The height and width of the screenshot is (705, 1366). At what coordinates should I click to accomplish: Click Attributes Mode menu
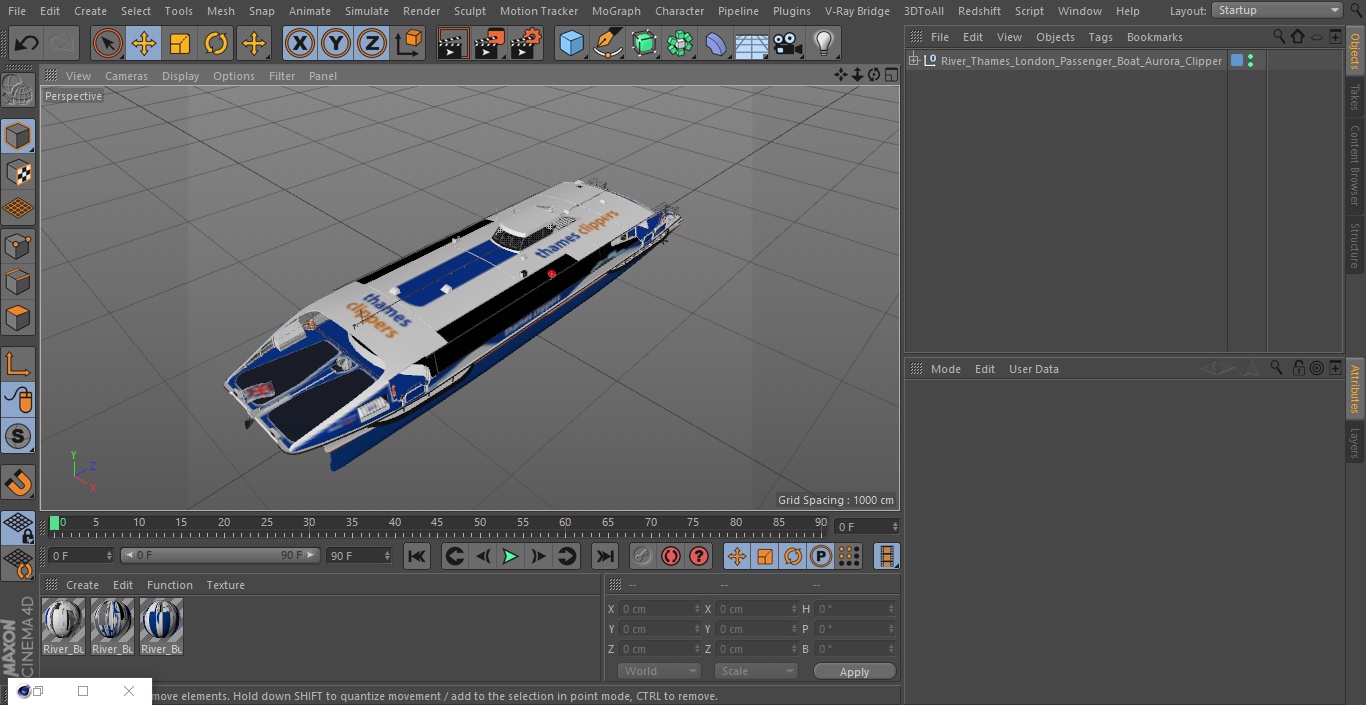(x=945, y=369)
